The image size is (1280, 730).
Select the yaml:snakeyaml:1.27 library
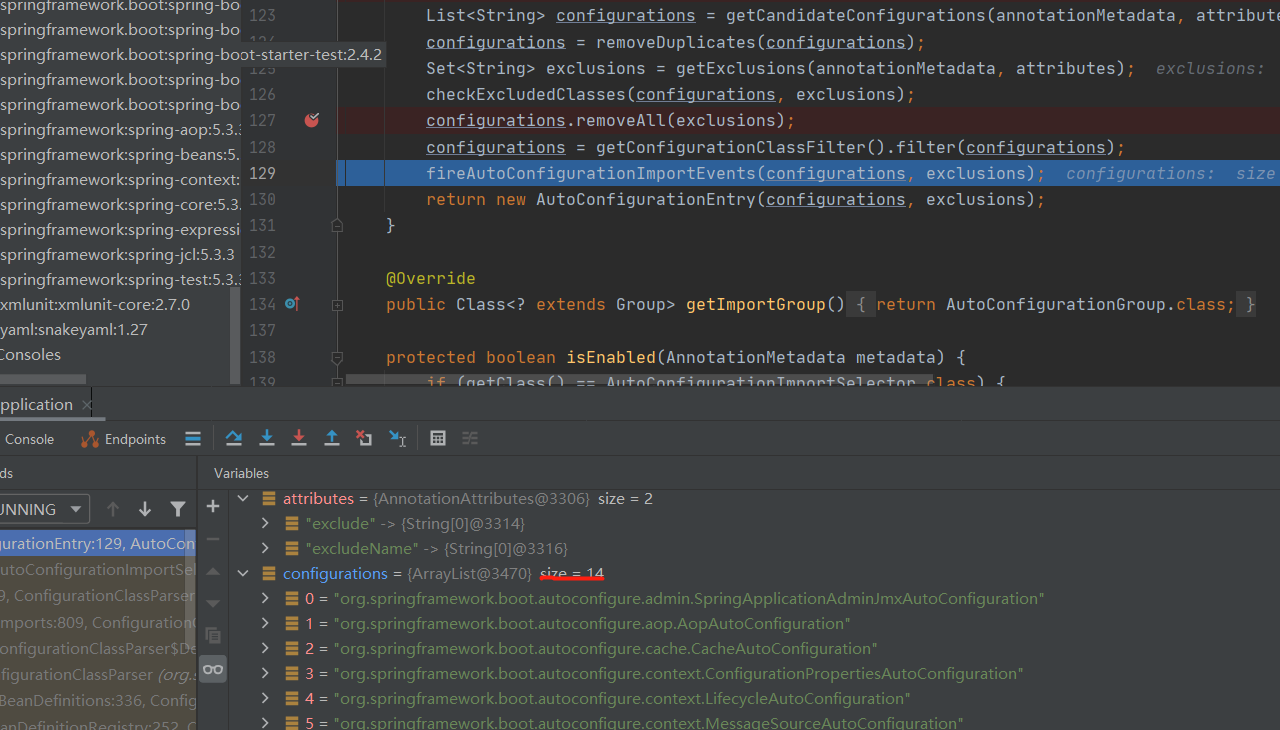point(74,329)
